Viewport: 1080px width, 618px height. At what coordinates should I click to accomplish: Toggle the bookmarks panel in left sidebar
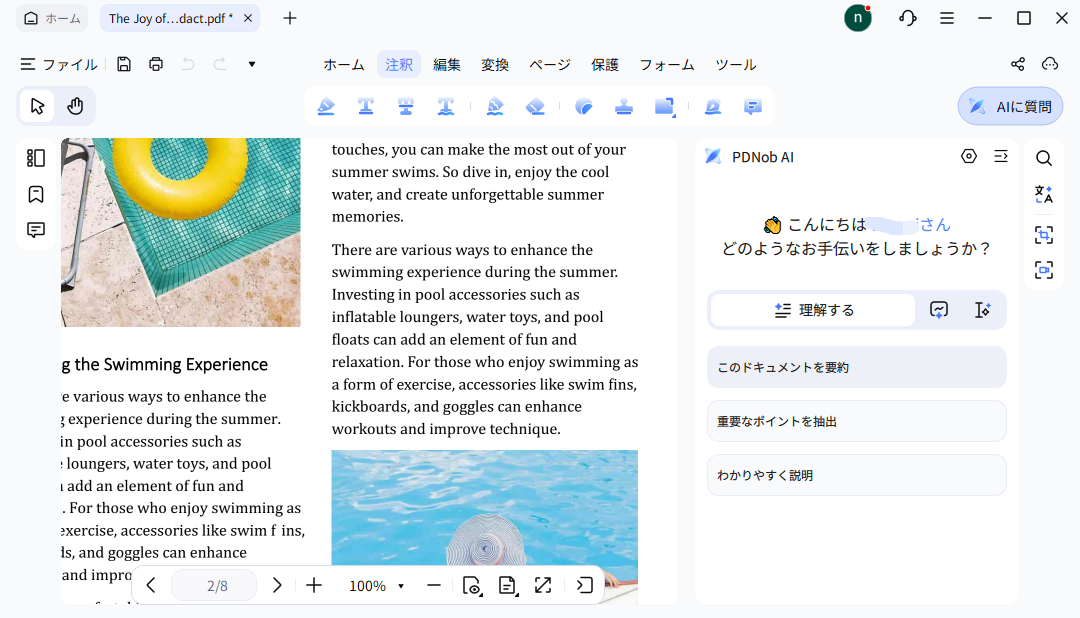point(36,193)
